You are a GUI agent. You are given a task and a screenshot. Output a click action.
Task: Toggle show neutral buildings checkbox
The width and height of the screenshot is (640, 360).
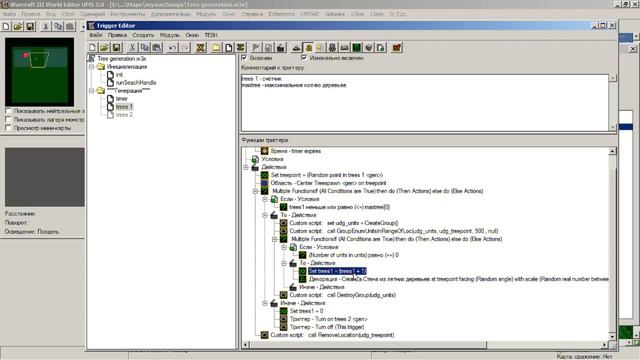tap(8, 111)
